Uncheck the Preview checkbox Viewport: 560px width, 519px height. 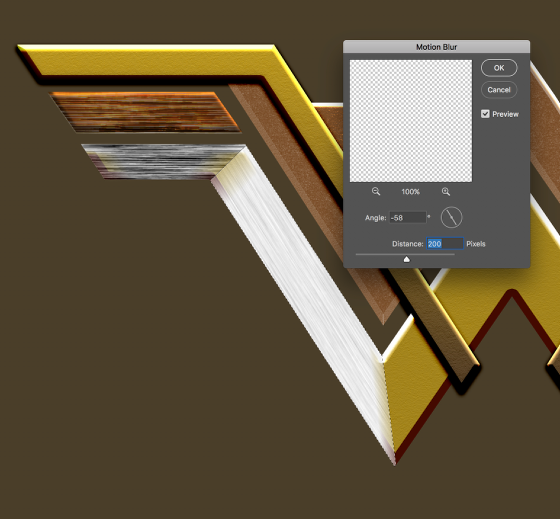point(485,114)
